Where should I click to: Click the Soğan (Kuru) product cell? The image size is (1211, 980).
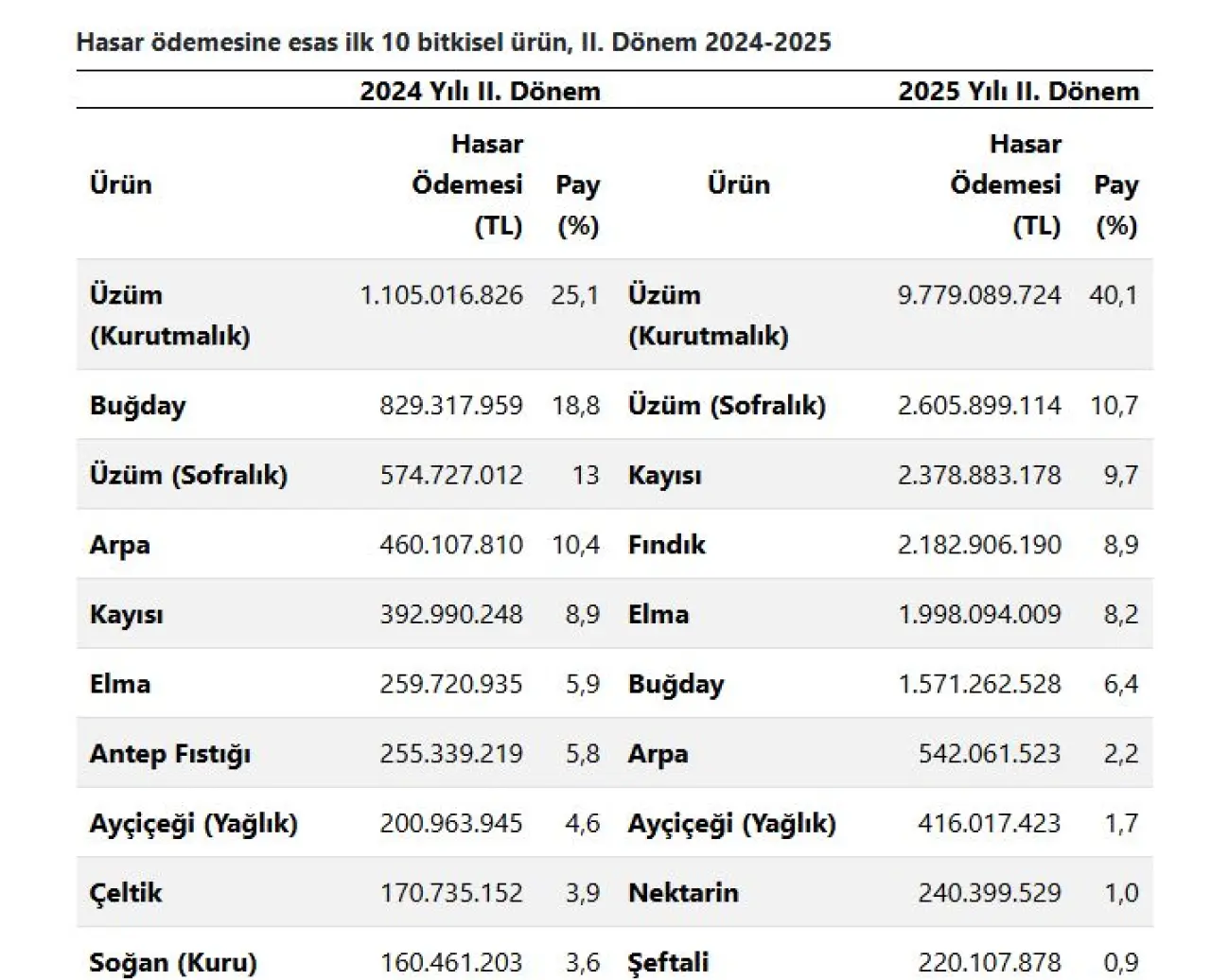click(173, 963)
